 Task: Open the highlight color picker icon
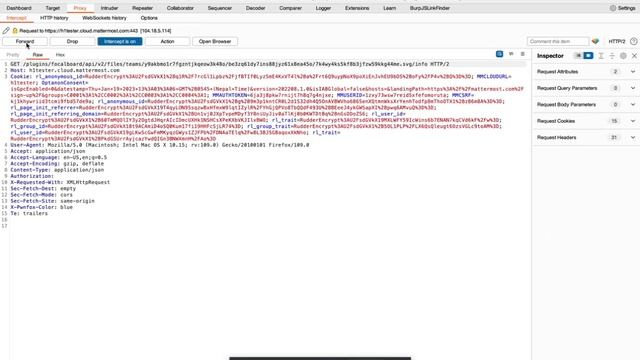[595, 41]
